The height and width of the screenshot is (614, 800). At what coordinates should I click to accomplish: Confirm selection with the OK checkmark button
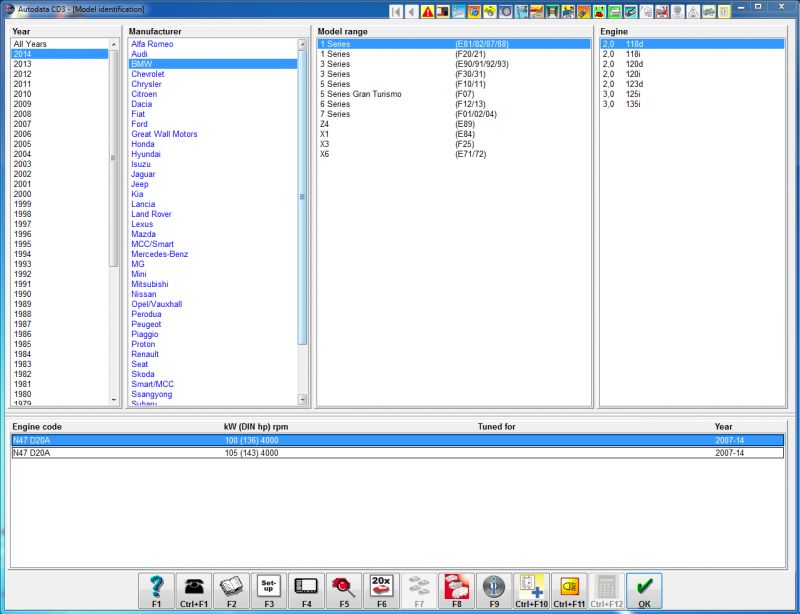click(x=644, y=591)
